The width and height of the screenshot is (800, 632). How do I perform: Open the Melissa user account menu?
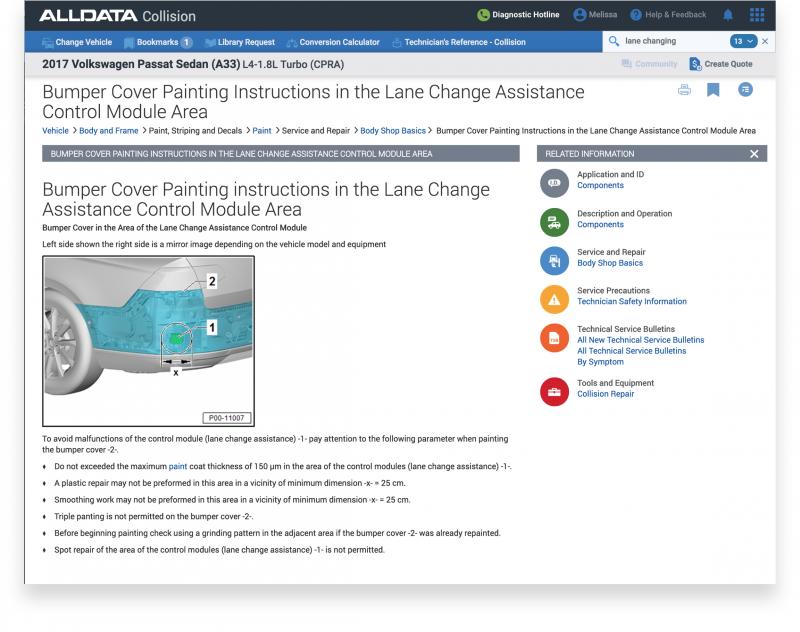(x=595, y=15)
